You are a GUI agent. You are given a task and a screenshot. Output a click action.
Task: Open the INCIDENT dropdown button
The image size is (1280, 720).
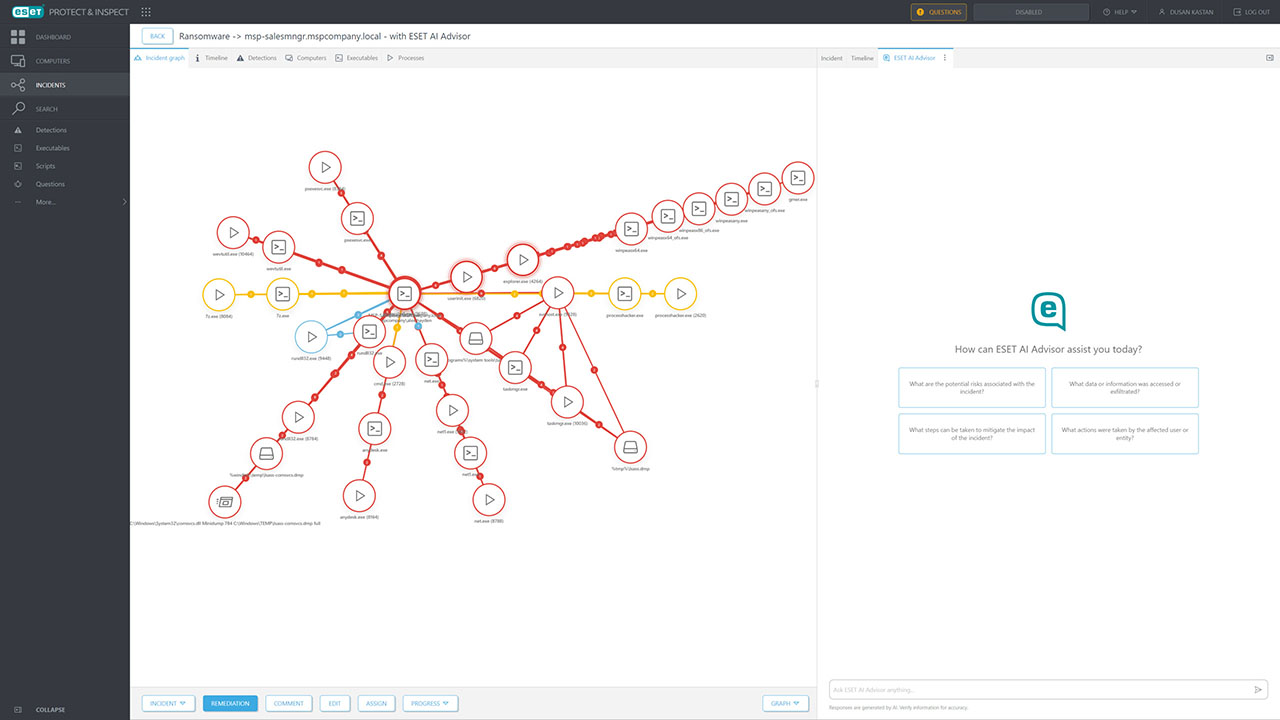tap(169, 703)
